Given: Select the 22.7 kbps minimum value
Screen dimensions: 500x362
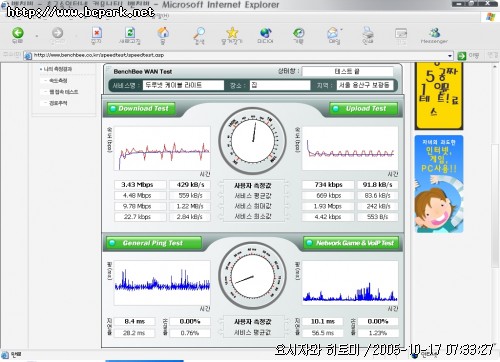Looking at the screenshot, I should point(137,217).
